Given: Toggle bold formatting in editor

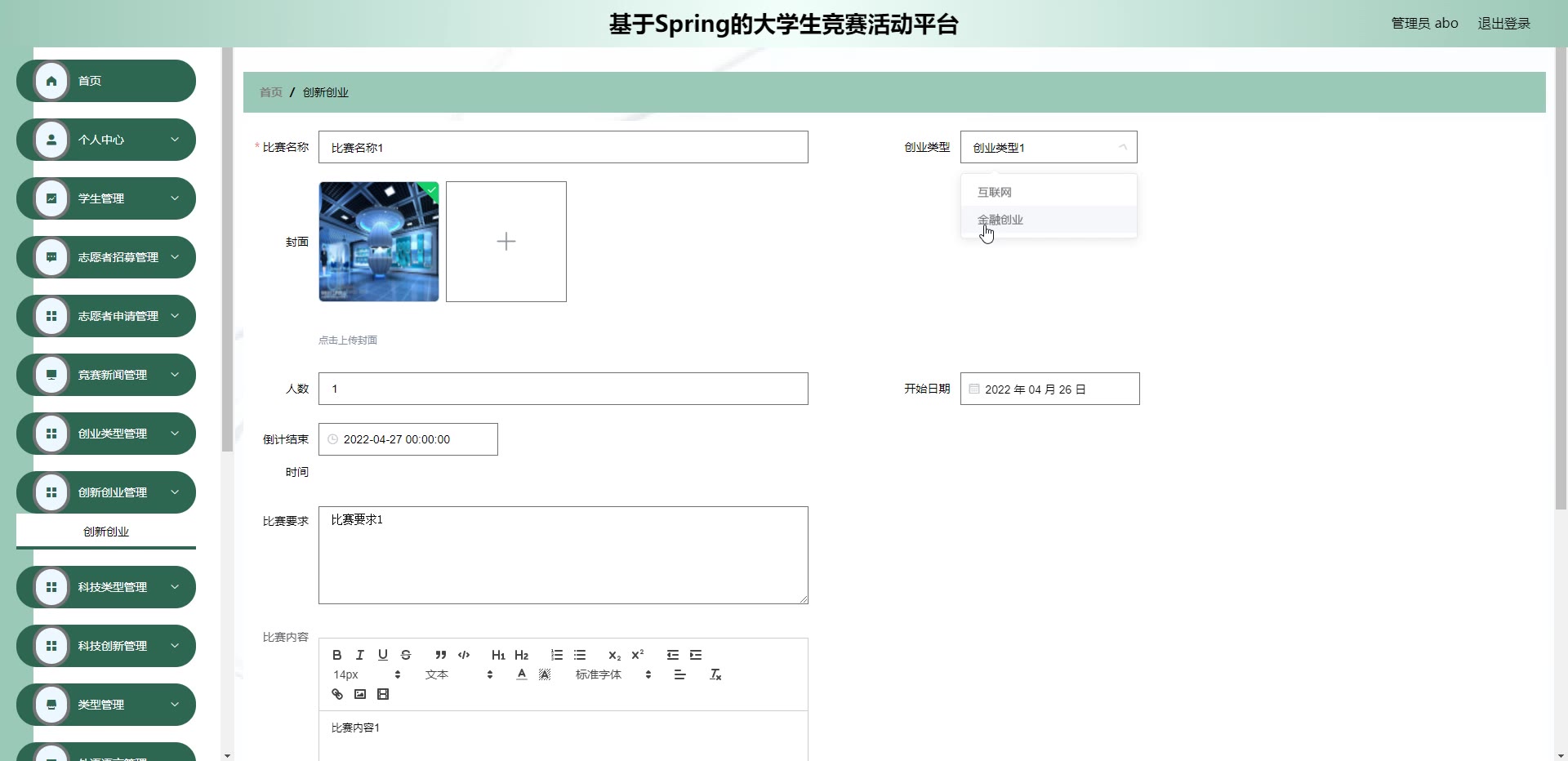Looking at the screenshot, I should [x=336, y=655].
